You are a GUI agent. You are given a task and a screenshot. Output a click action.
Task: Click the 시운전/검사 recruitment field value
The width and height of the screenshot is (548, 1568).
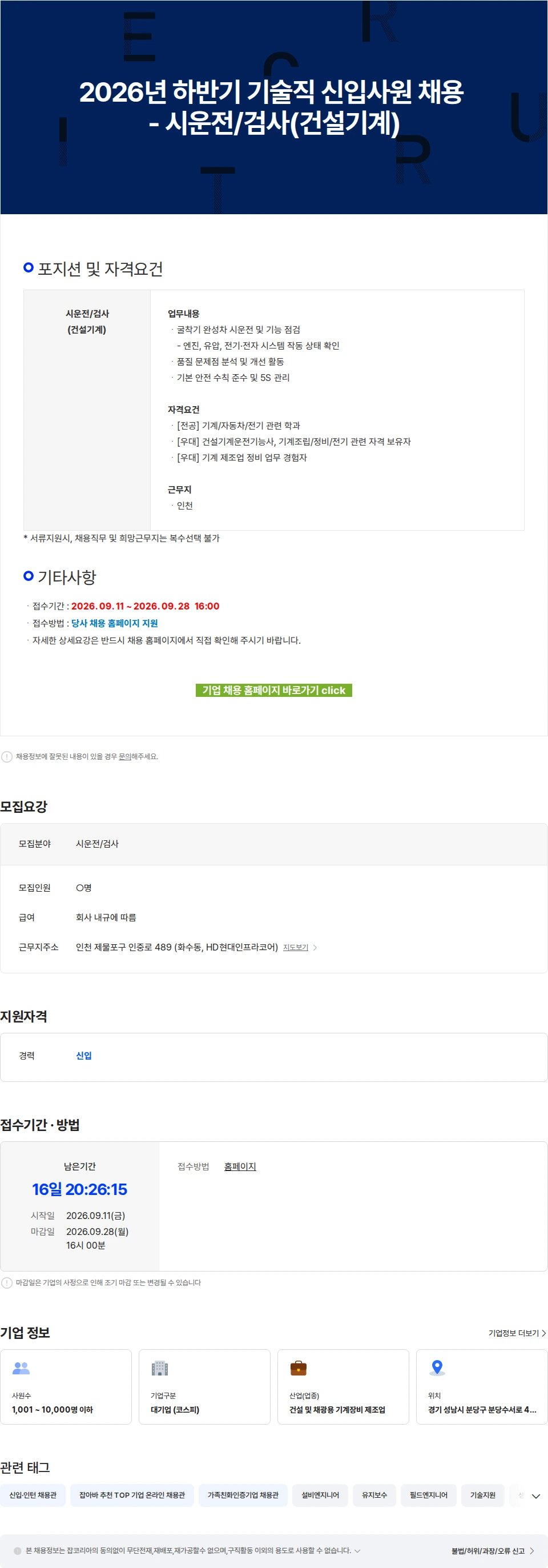pos(97,844)
